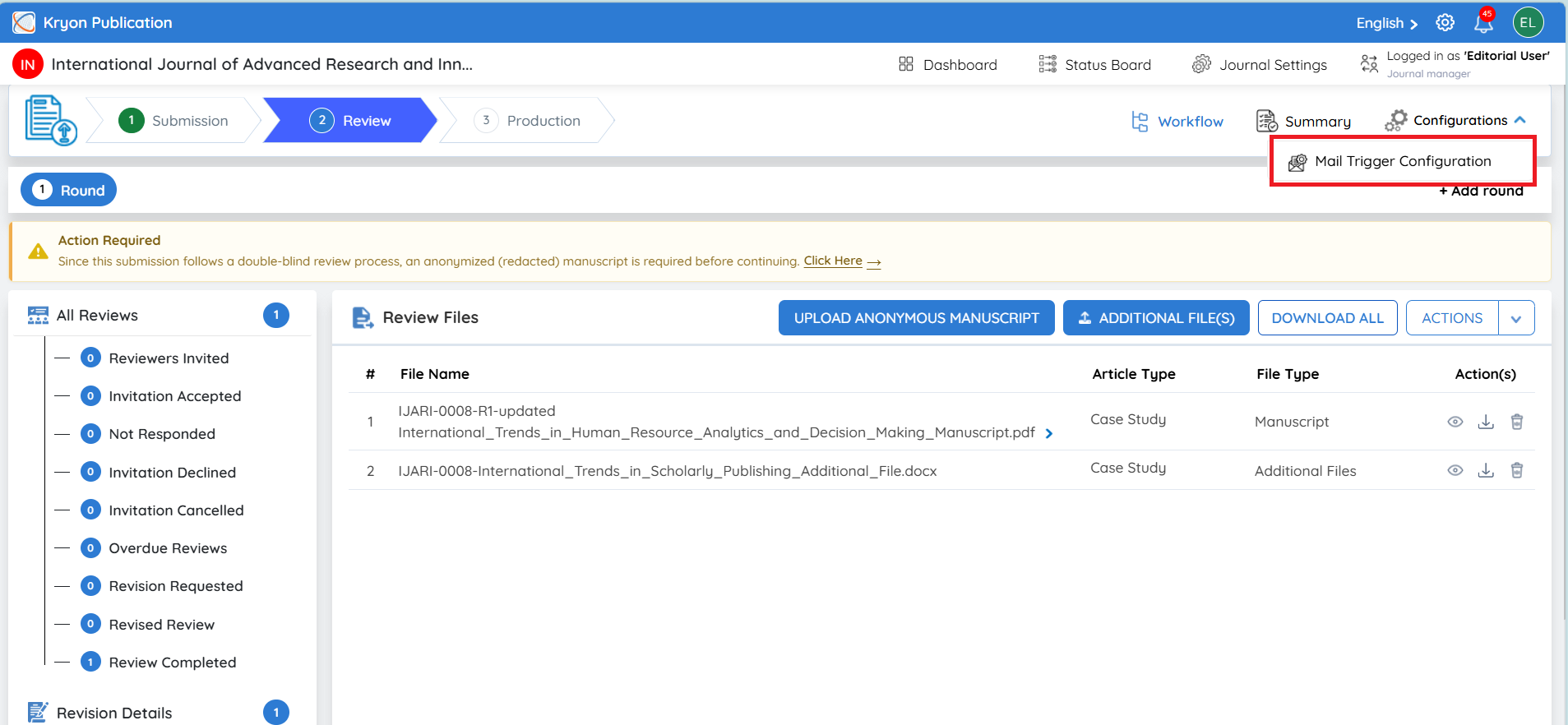Select Reviewers Invited in reviews tree

(169, 358)
